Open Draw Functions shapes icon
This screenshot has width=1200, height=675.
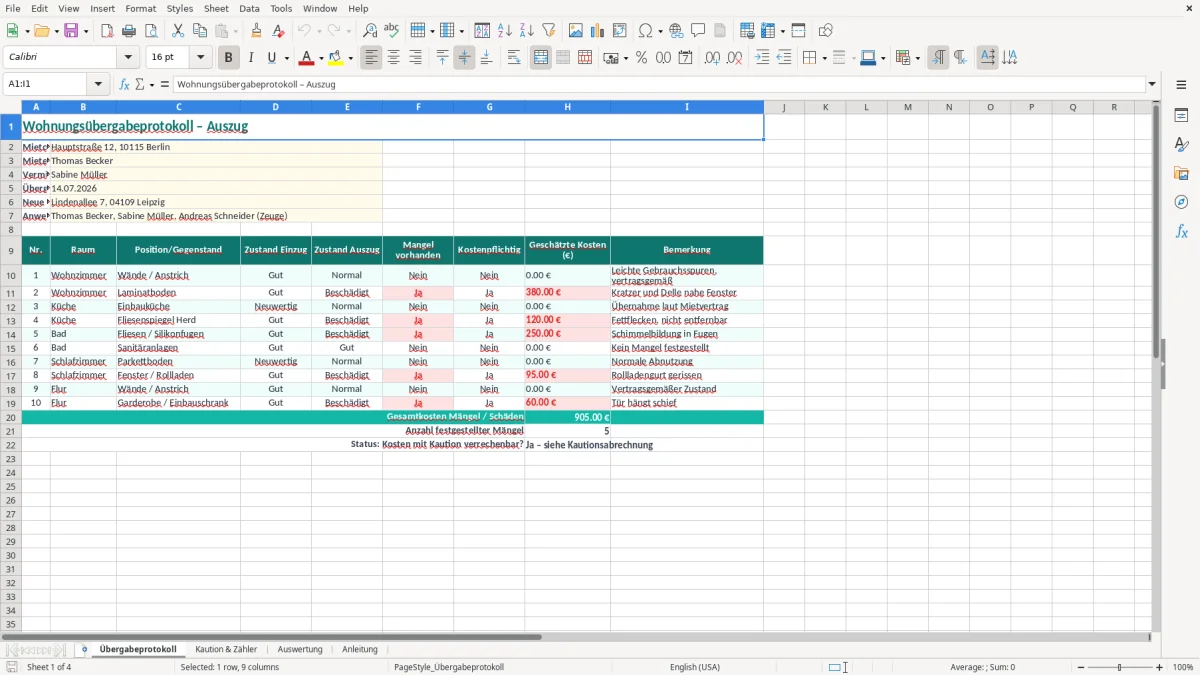826,31
